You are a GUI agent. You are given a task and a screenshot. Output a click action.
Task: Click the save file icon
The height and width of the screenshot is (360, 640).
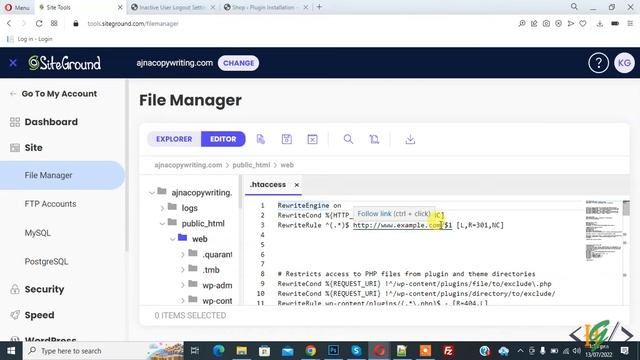pyautogui.click(x=287, y=139)
